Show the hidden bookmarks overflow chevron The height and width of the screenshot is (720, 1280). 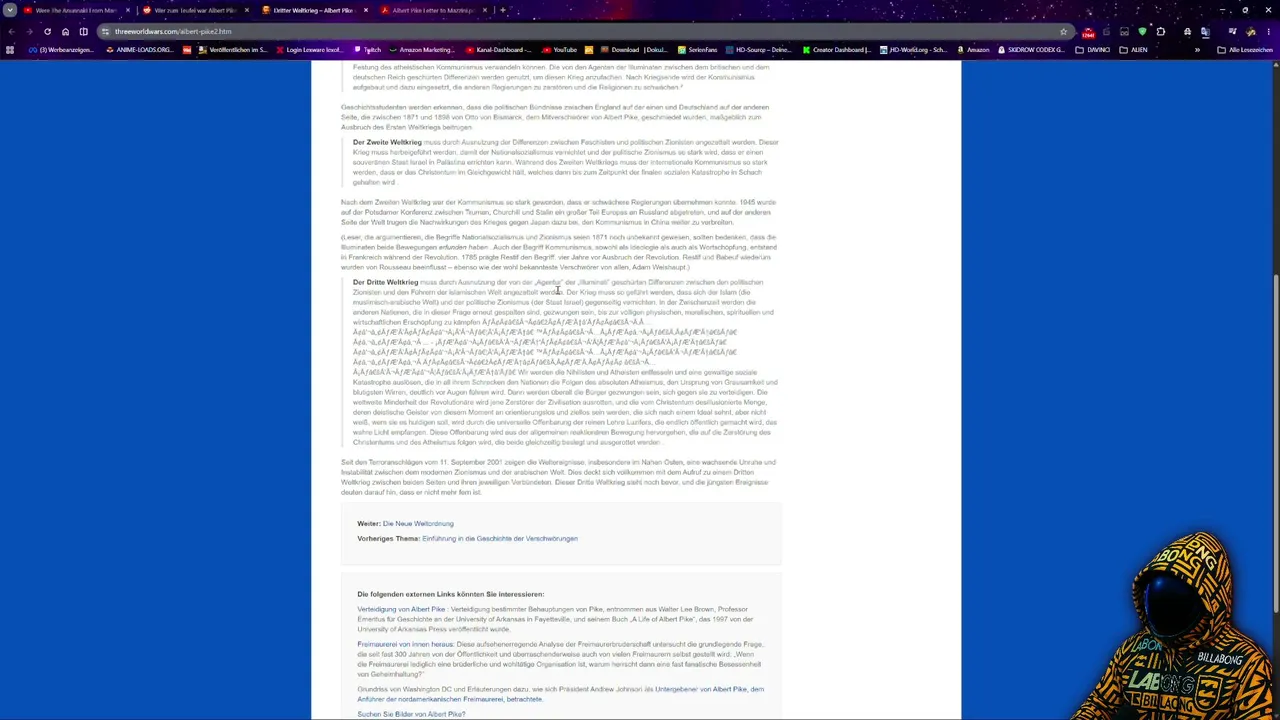pos(1197,50)
